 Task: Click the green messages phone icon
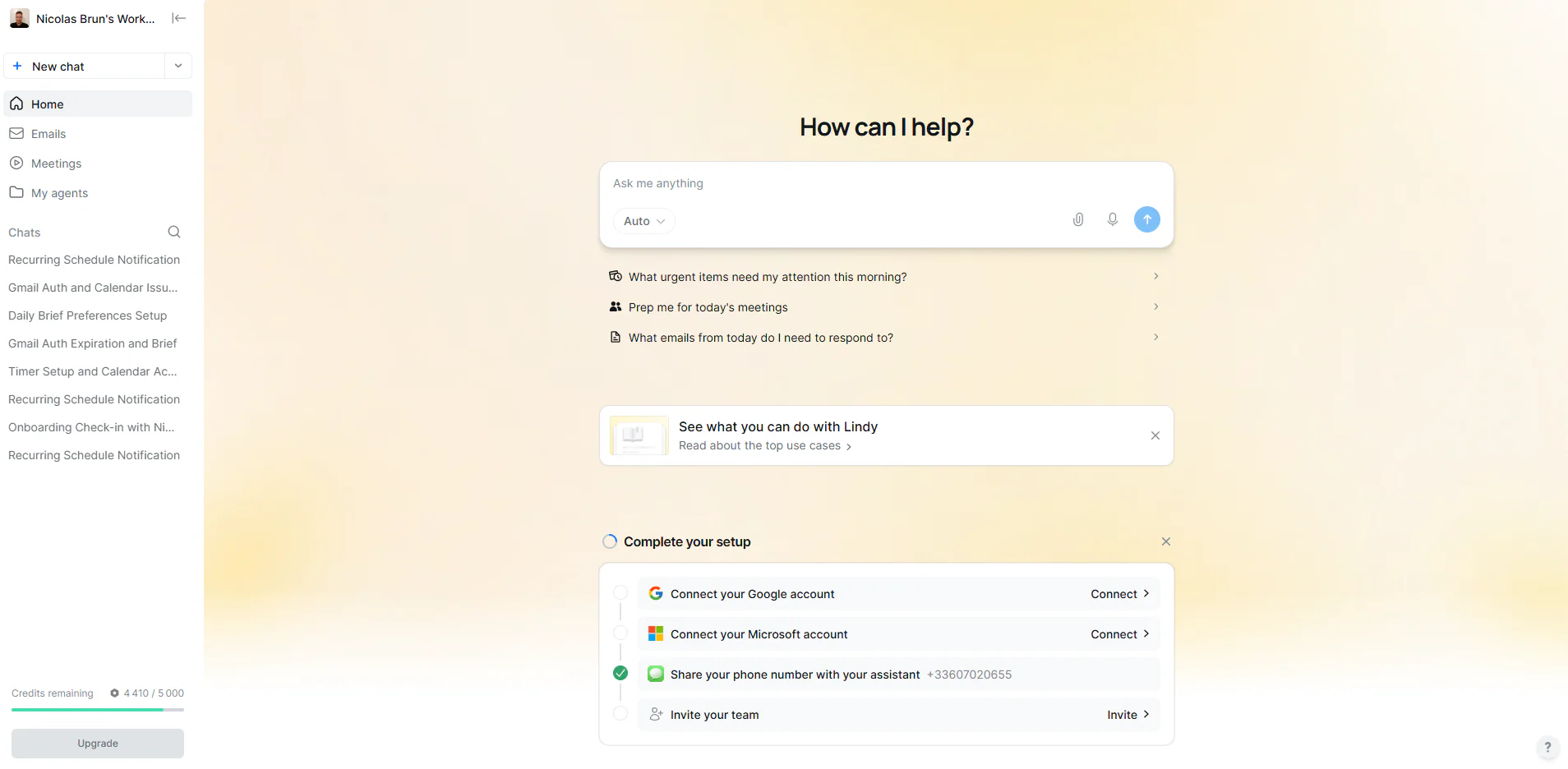[656, 674]
